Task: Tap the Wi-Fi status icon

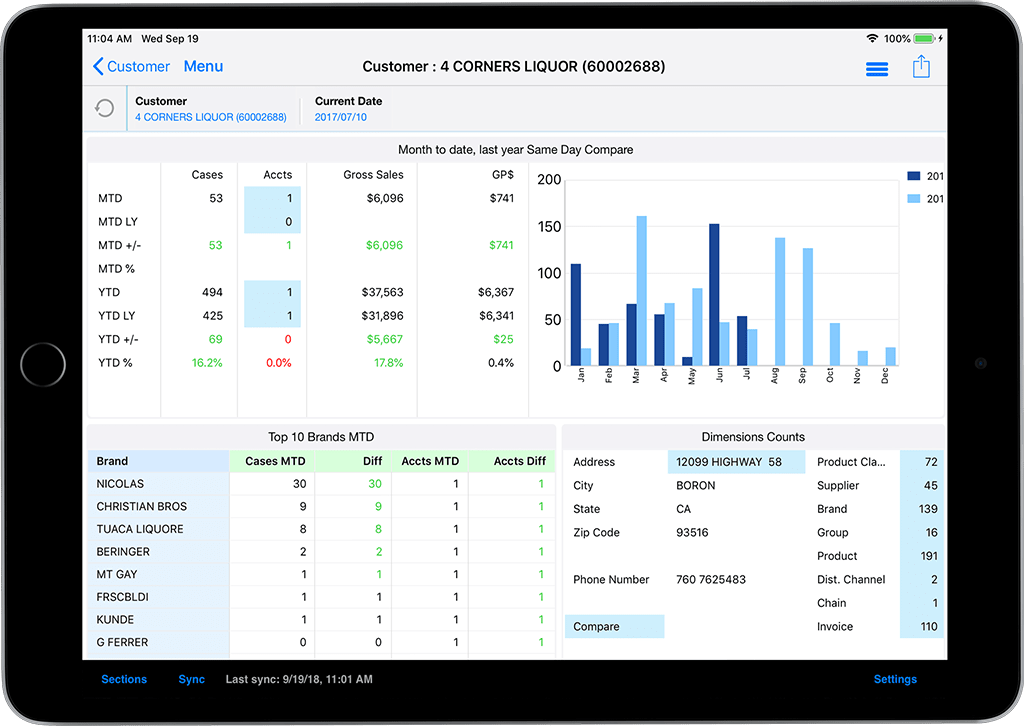Action: (872, 39)
